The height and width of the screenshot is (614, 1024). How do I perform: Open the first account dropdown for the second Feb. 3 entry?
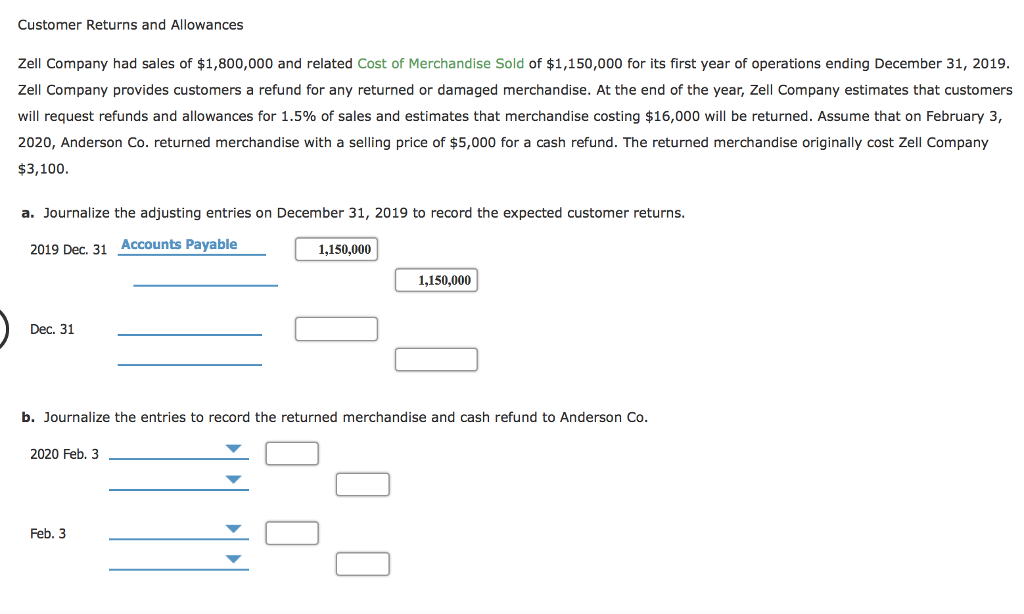click(x=233, y=532)
